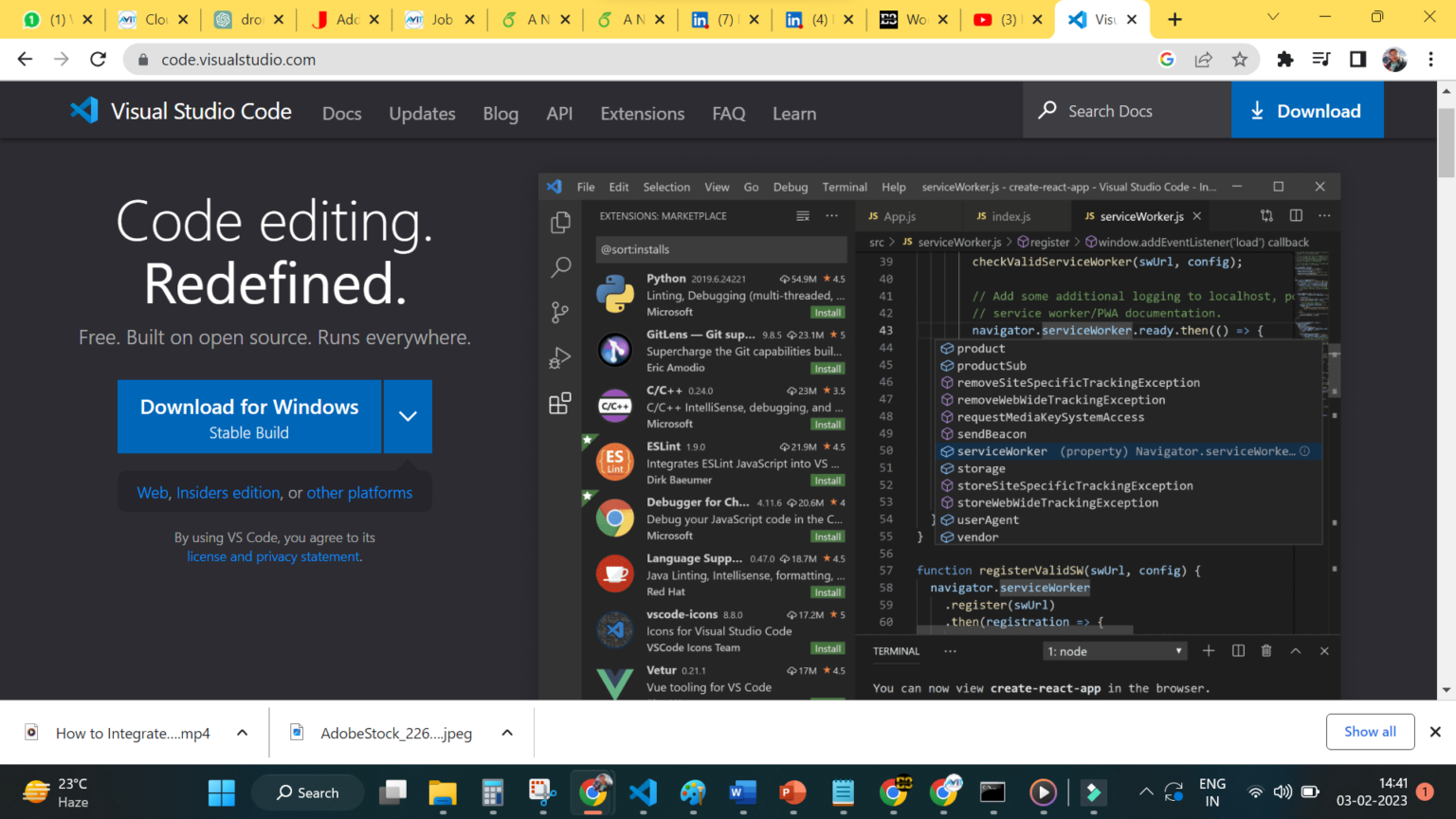Open the Docs menu item
1456x819 pixels.
pos(342,113)
